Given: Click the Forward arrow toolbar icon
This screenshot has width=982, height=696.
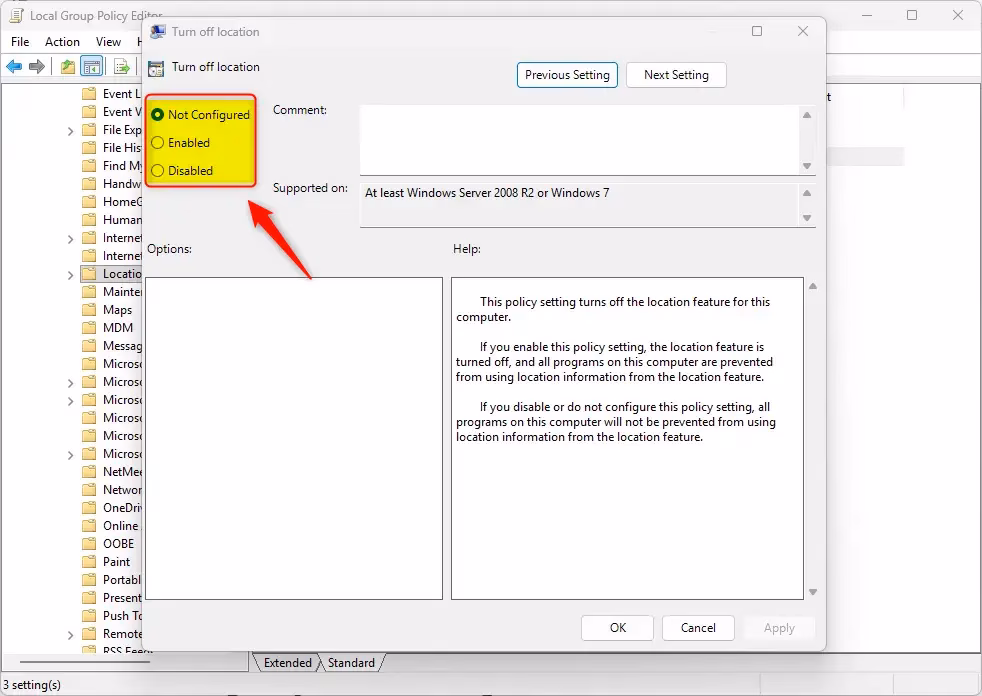Looking at the screenshot, I should coord(37,67).
